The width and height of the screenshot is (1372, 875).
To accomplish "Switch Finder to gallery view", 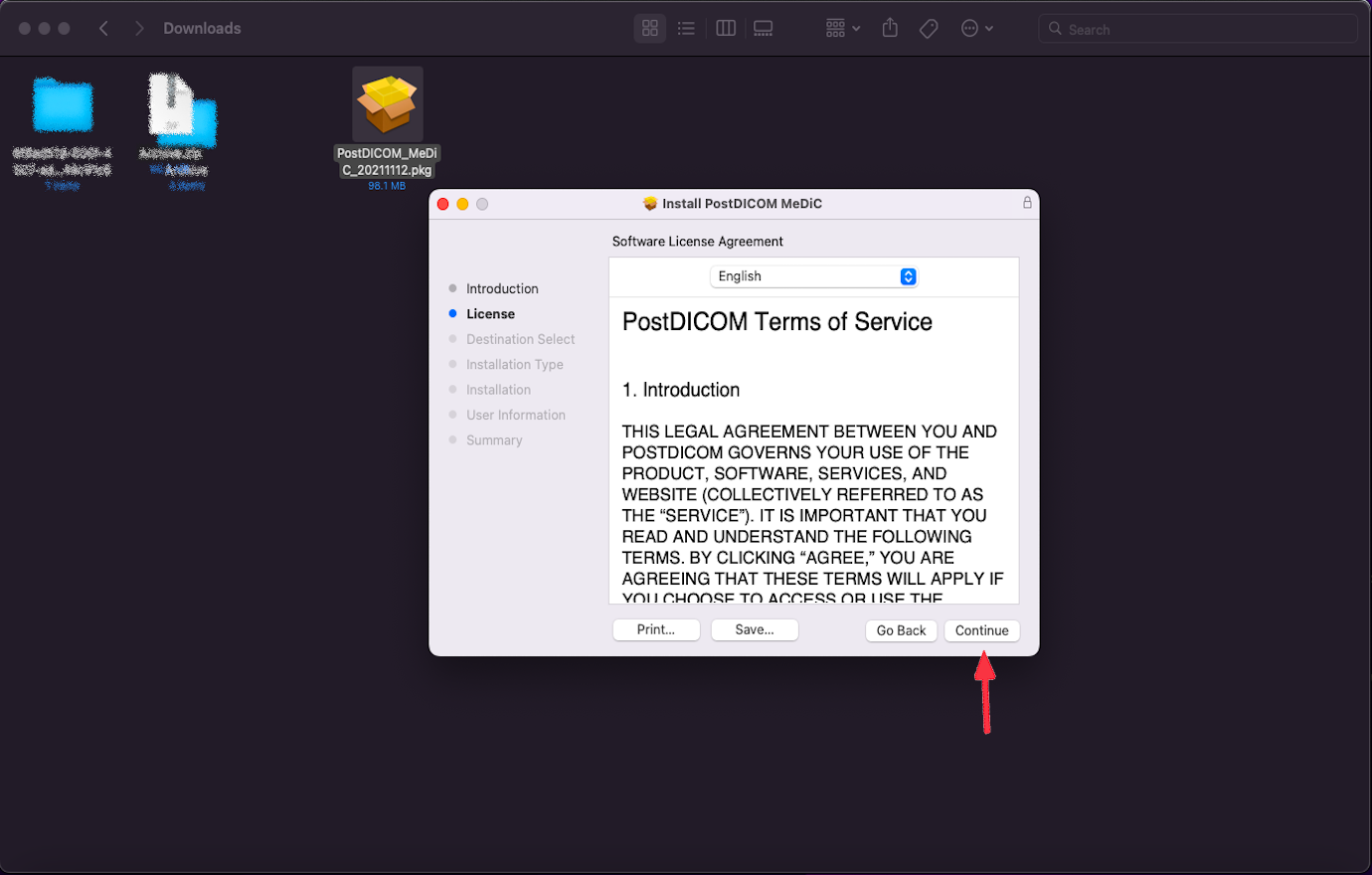I will (x=763, y=28).
